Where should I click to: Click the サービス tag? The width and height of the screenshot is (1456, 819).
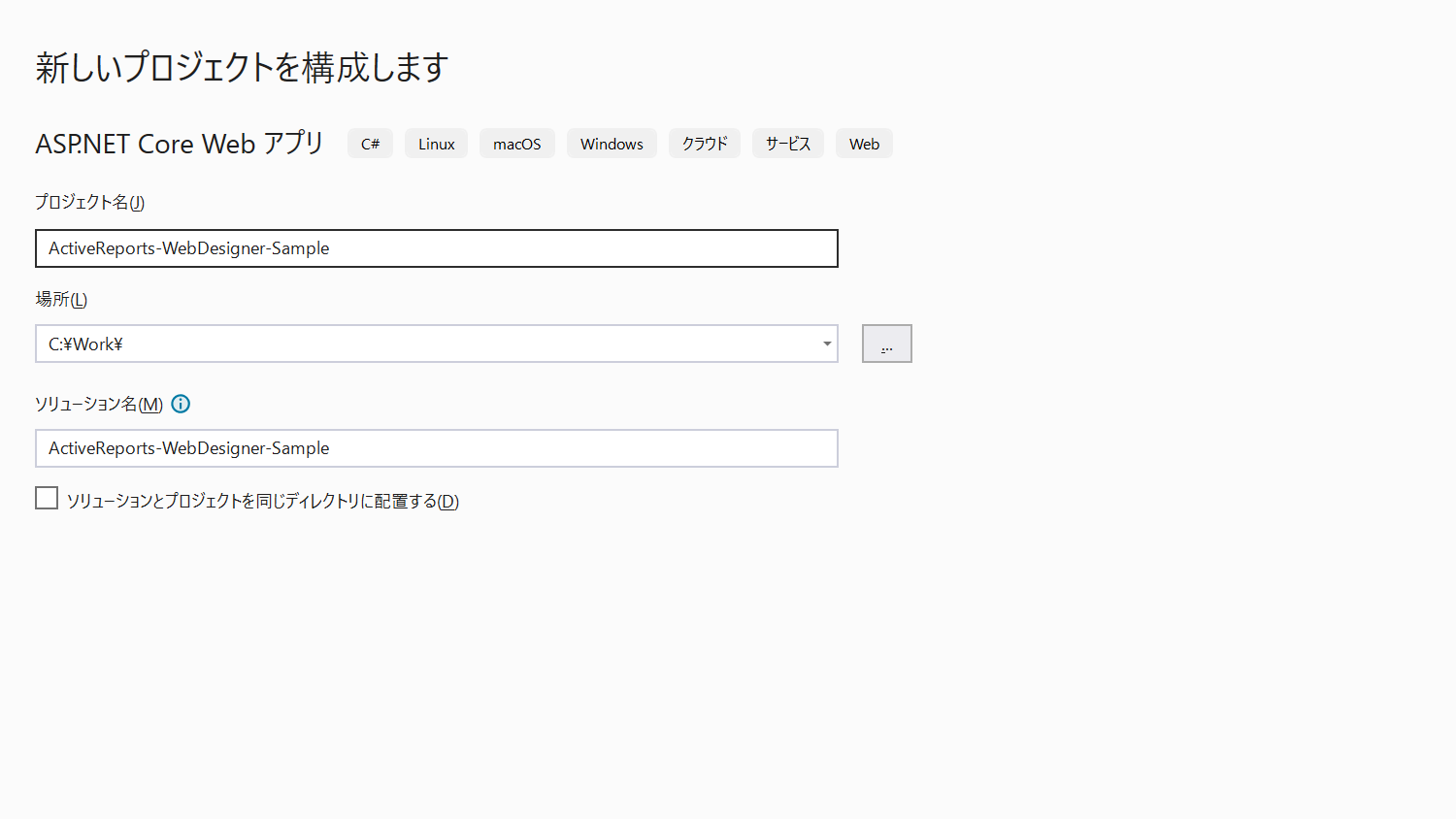coord(788,144)
